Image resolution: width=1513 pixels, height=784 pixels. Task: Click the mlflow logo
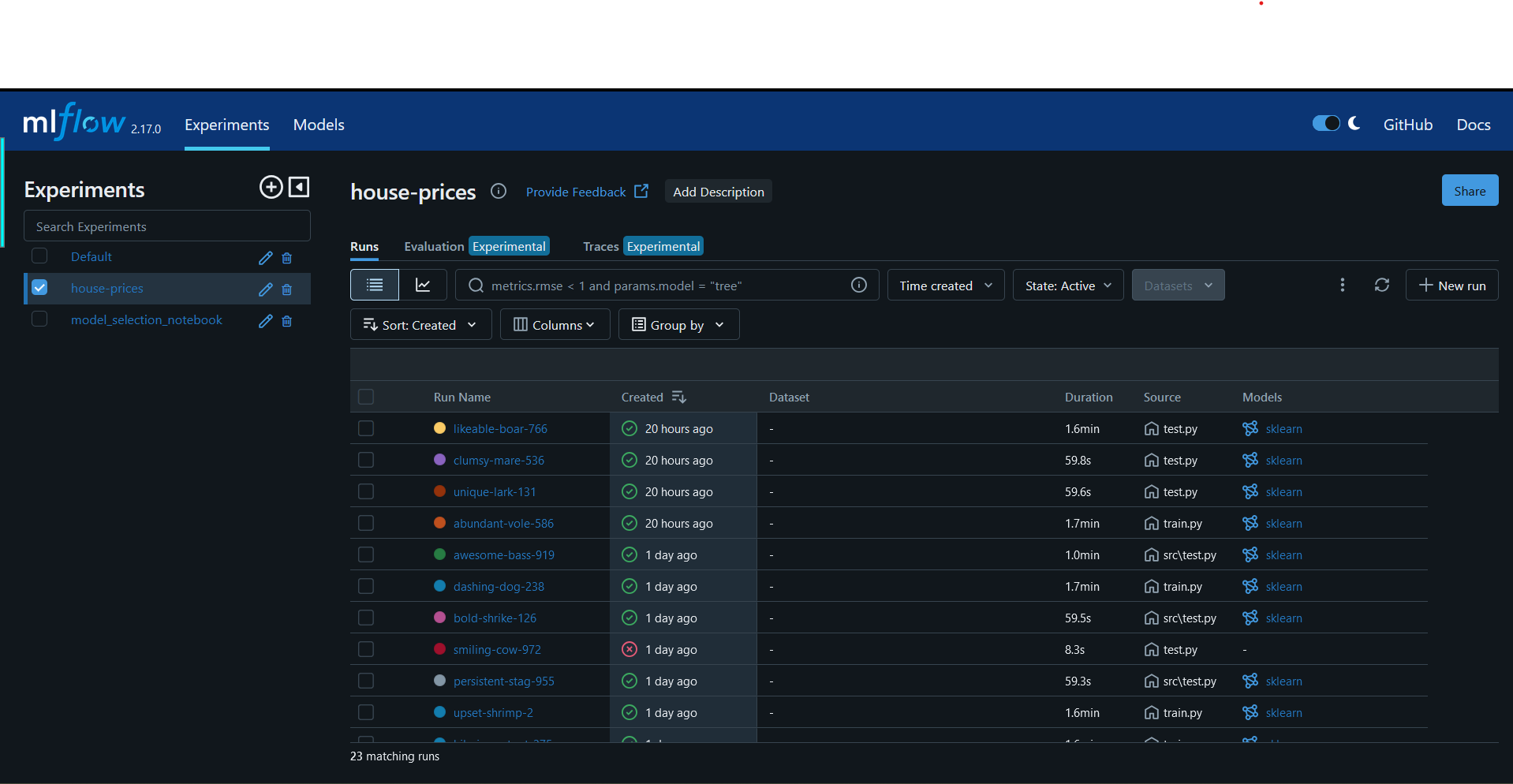click(73, 121)
